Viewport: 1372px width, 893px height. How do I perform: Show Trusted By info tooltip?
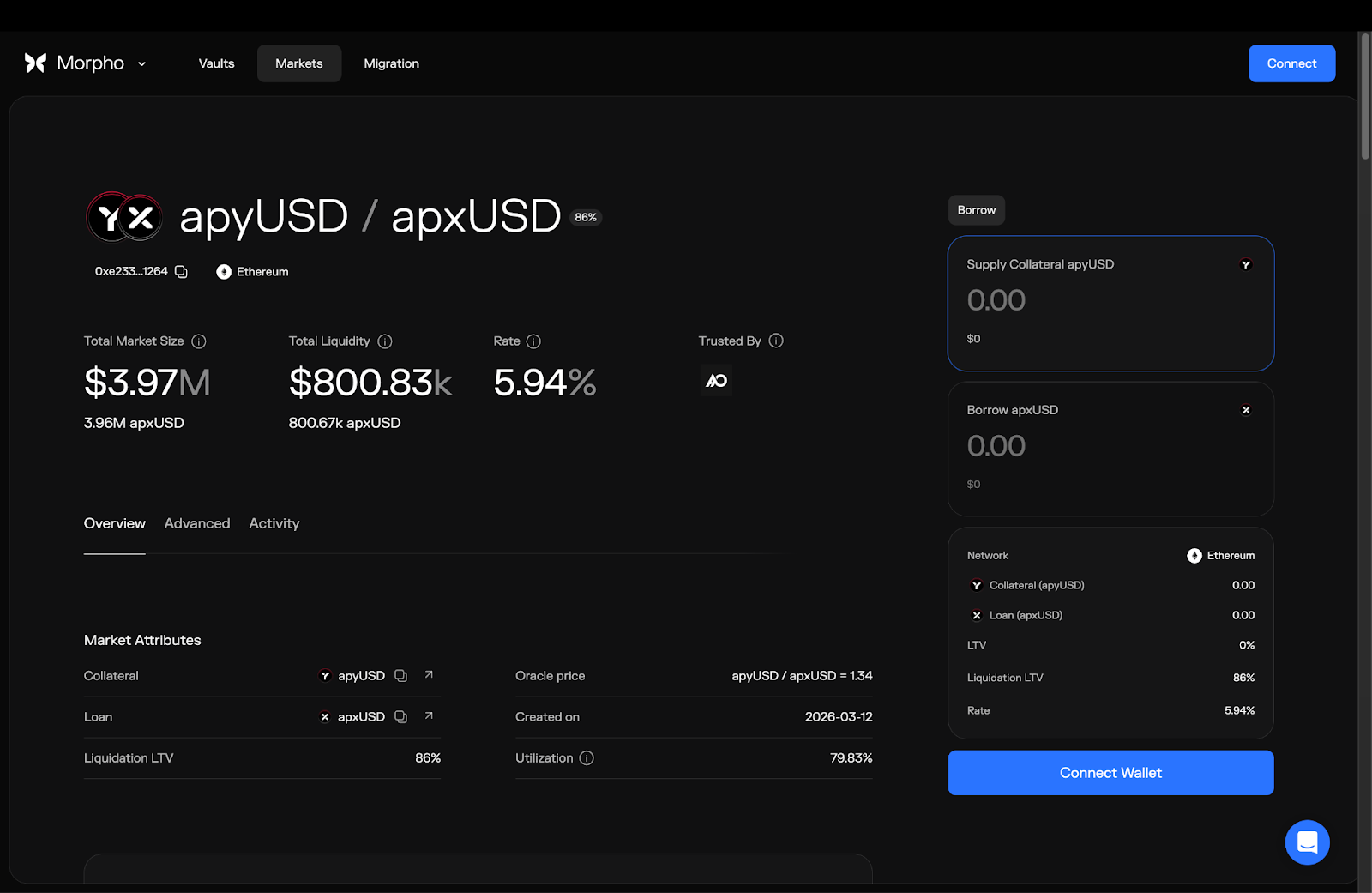(776, 341)
